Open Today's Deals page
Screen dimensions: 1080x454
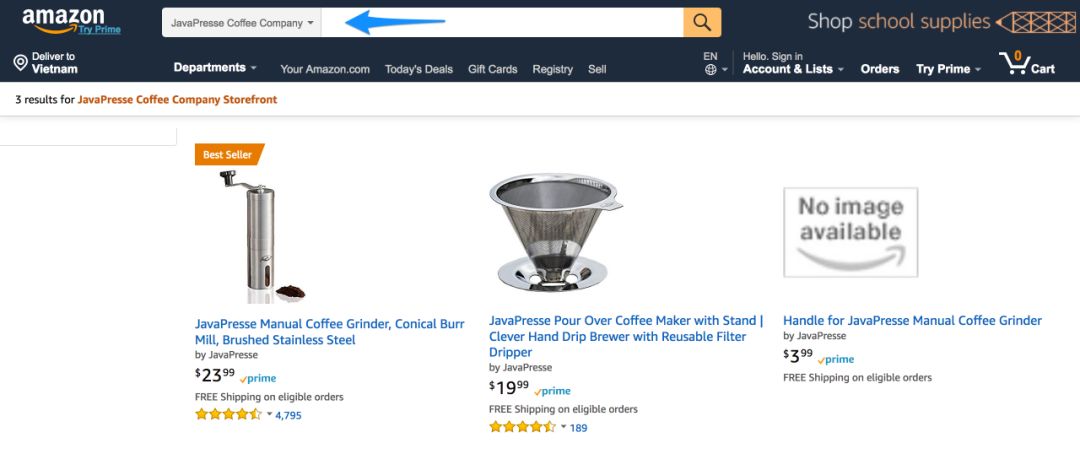click(419, 69)
